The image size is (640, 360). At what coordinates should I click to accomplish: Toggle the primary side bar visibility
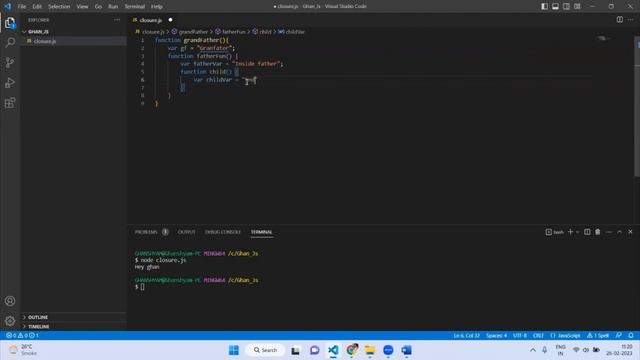[544, 7]
